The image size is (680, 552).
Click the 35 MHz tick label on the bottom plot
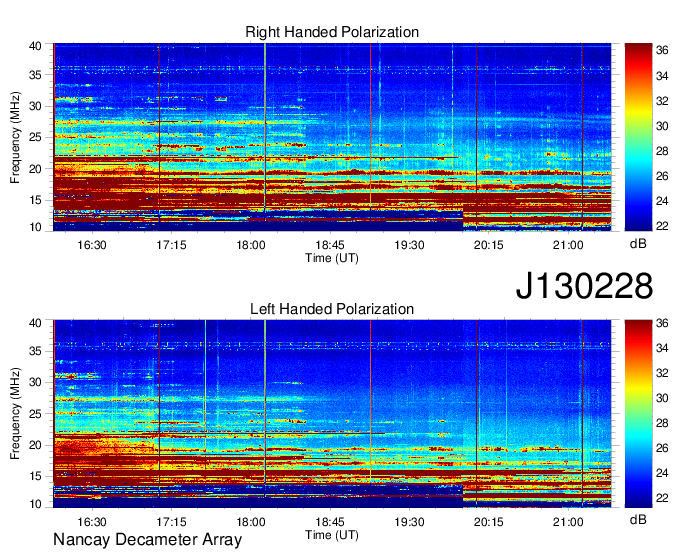coord(35,351)
